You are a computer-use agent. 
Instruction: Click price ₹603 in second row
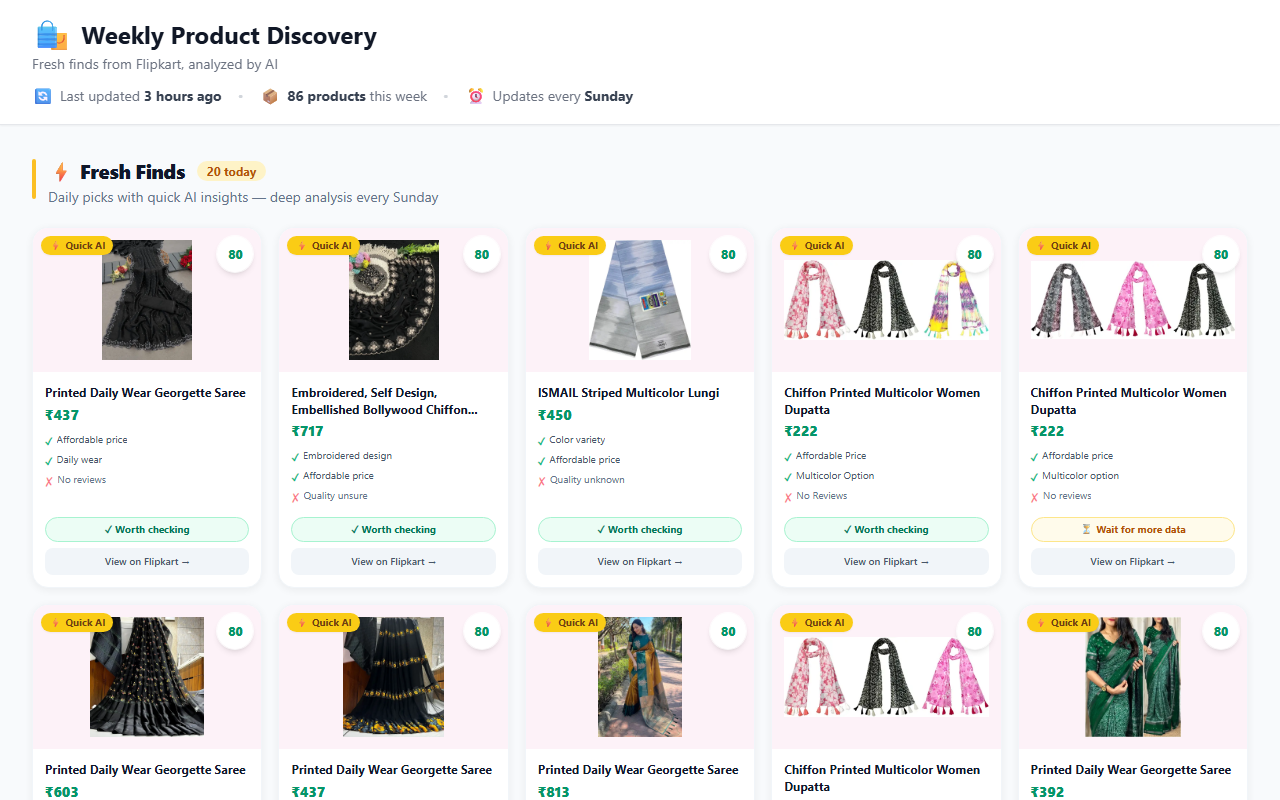point(62,792)
